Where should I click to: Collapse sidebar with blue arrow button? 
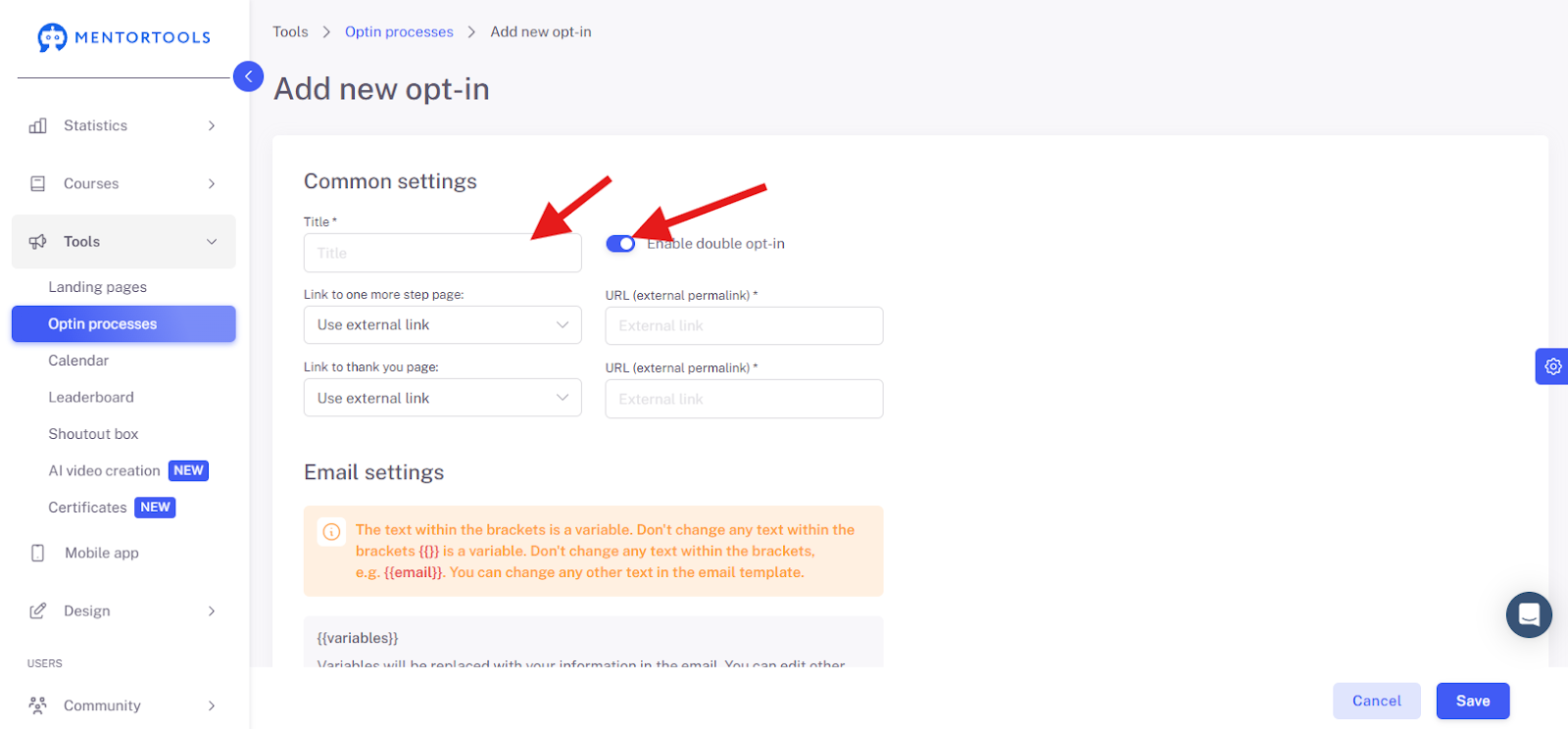pos(248,75)
